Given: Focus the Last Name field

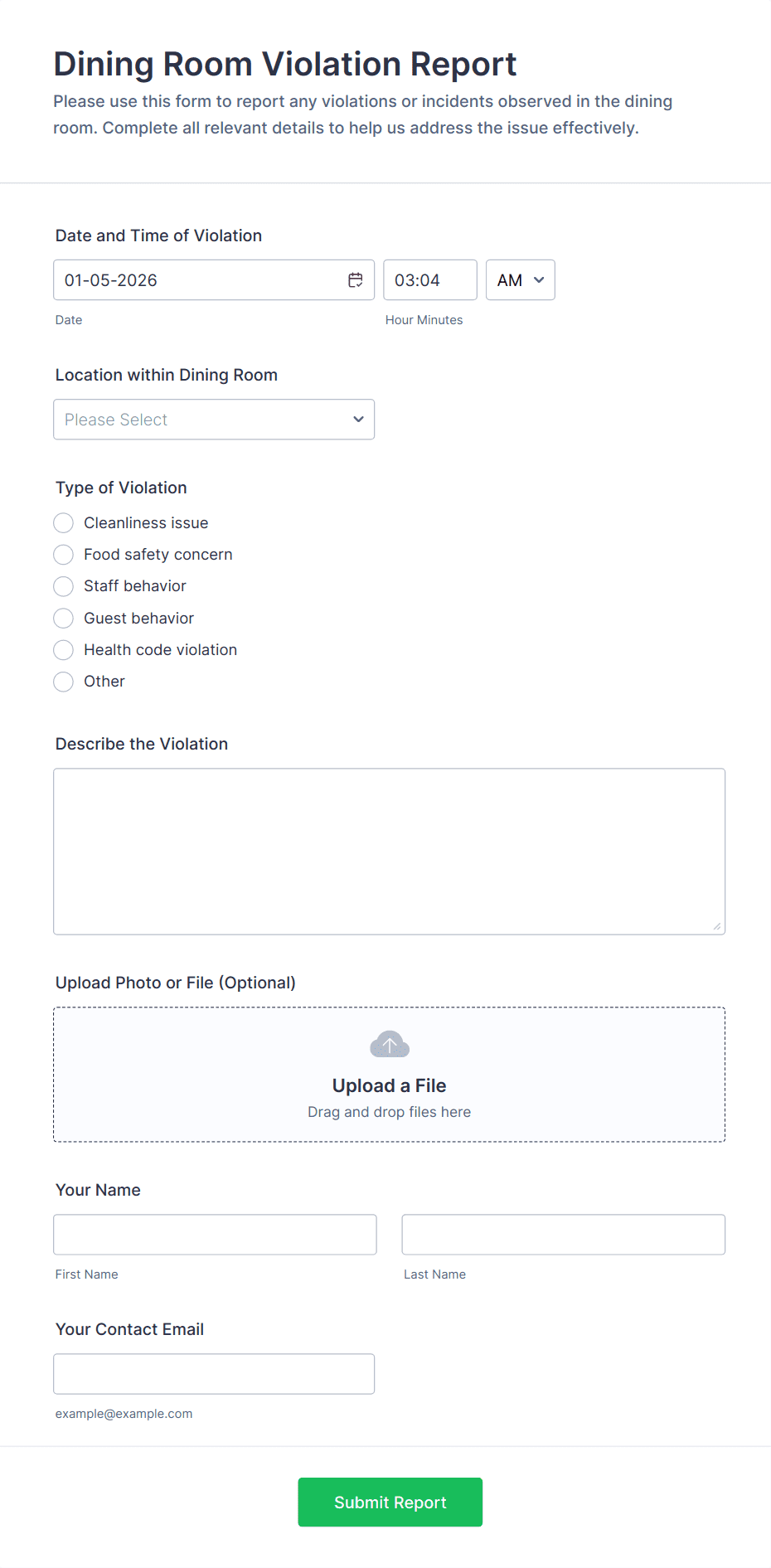Looking at the screenshot, I should (x=563, y=1235).
